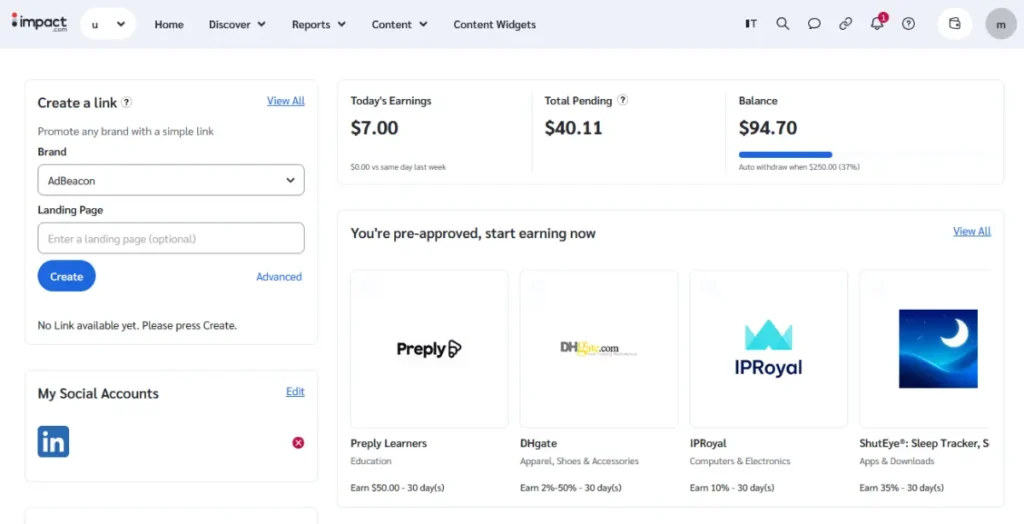Open Content Widgets menu item
The width and height of the screenshot is (1024, 524).
click(x=494, y=24)
